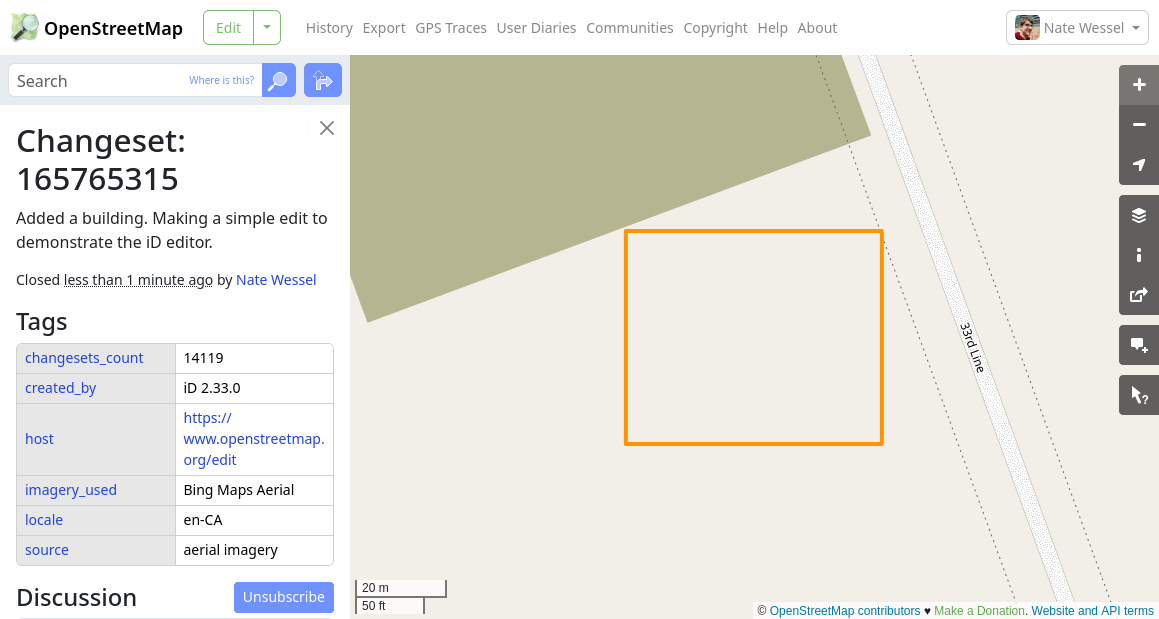This screenshot has height=619, width=1159.
Task: Open the share map panel
Action: coord(1139,295)
